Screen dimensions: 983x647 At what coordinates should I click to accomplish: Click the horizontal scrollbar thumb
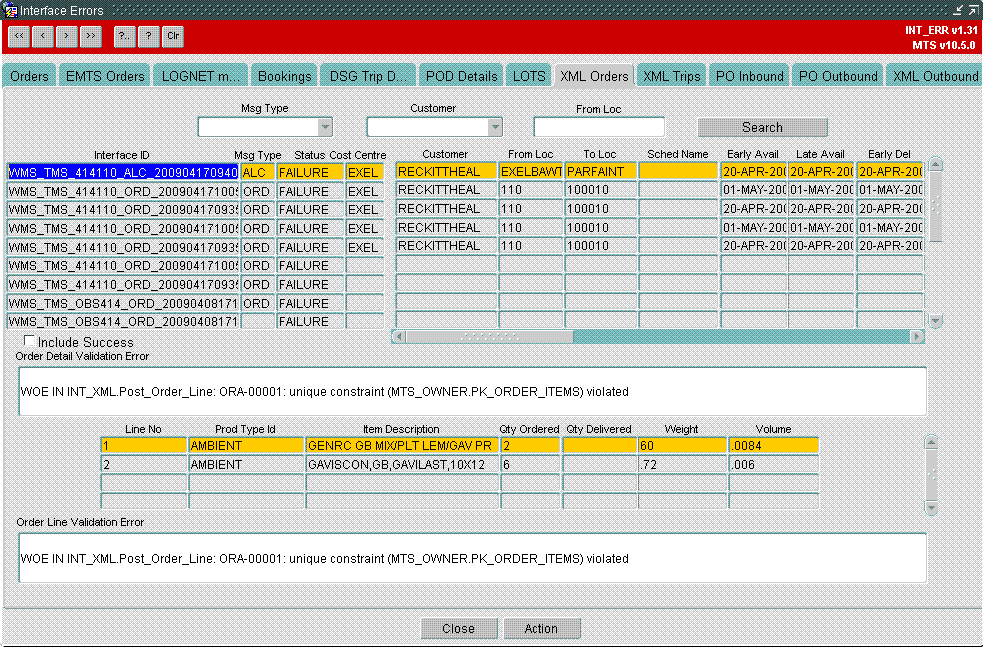489,337
